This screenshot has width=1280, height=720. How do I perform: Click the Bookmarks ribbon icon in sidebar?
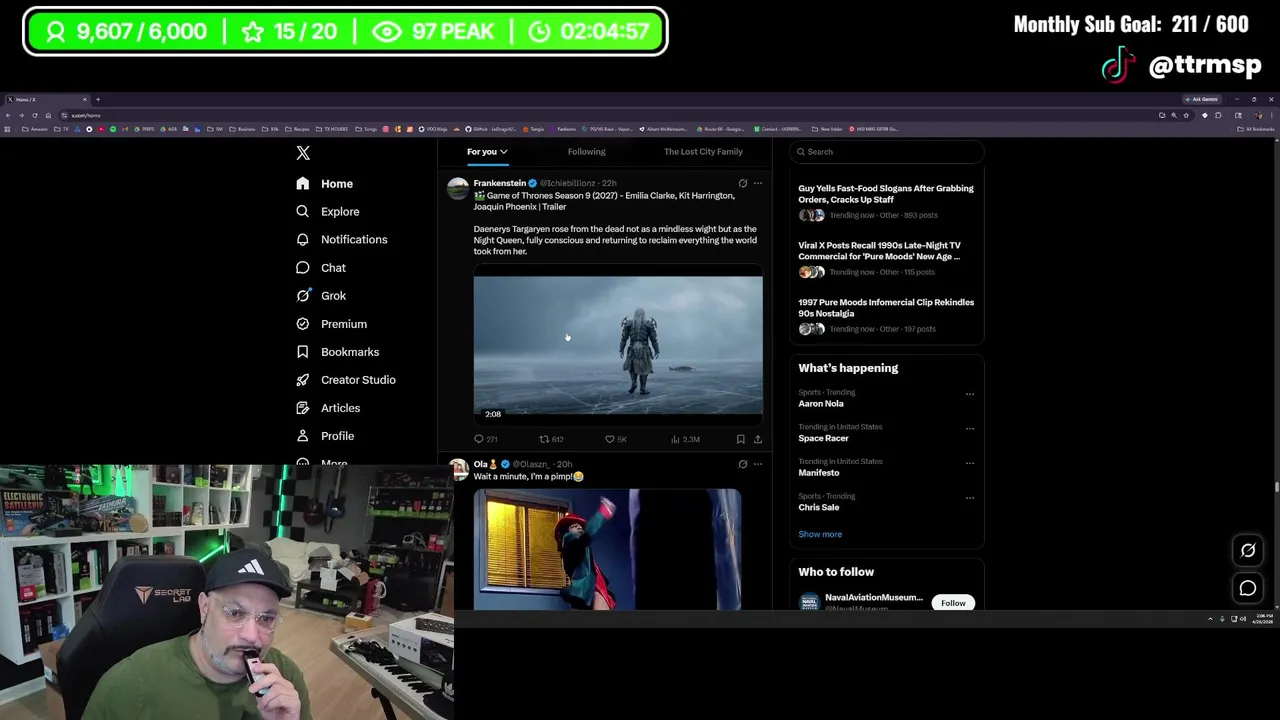point(302,352)
